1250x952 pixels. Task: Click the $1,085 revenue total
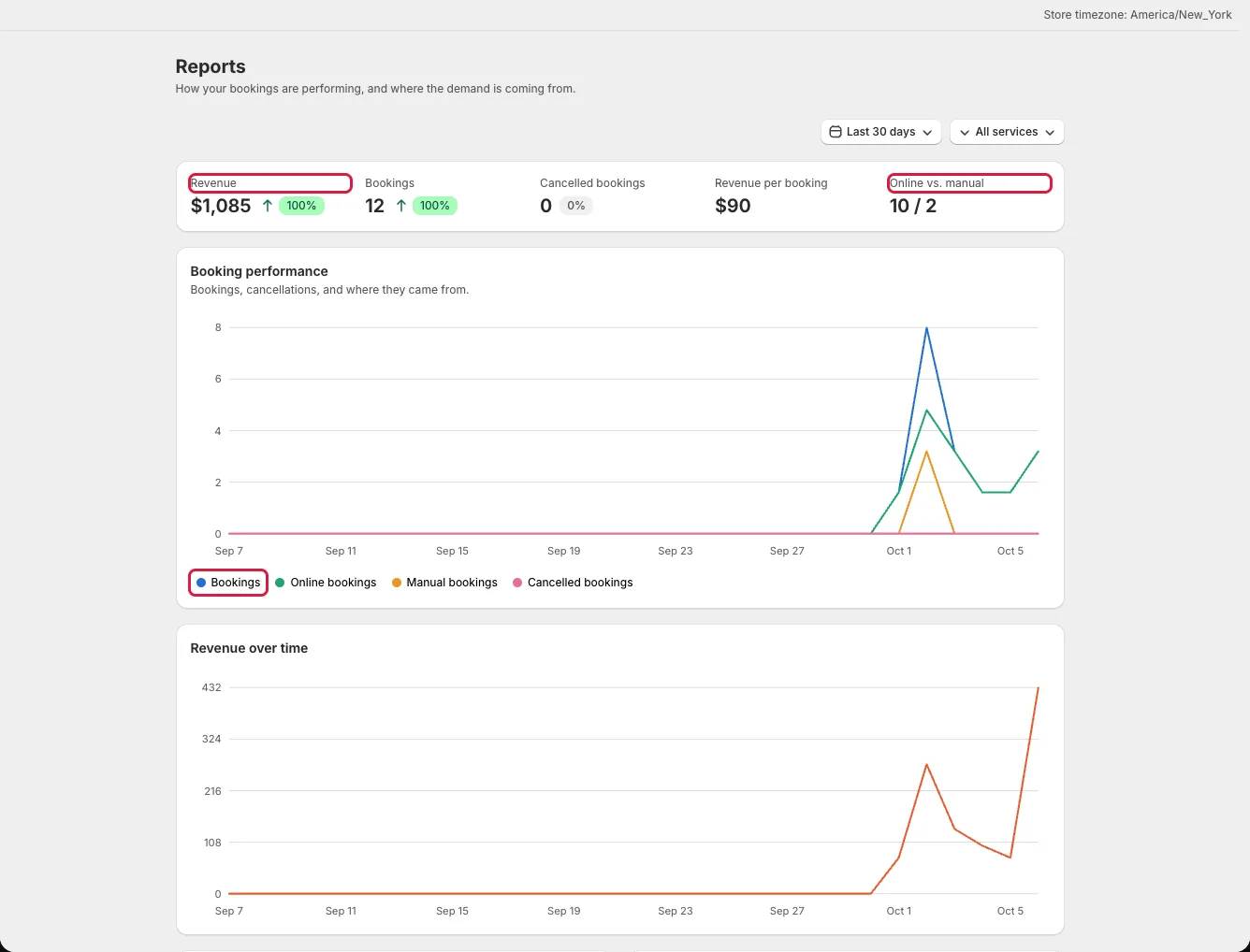(221, 206)
